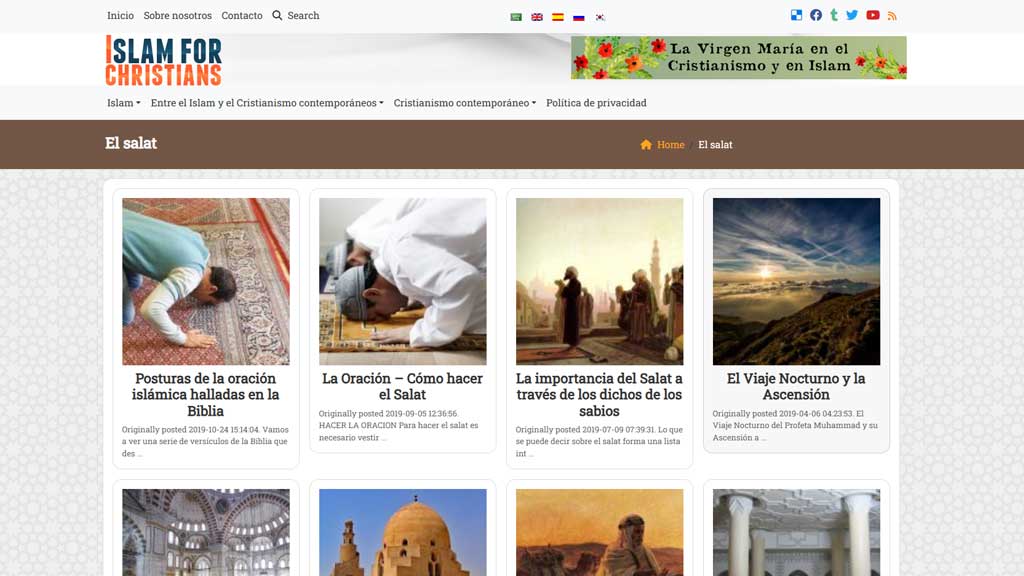This screenshot has height=576, width=1024.
Task: Open the YouTube channel icon
Action: [871, 14]
